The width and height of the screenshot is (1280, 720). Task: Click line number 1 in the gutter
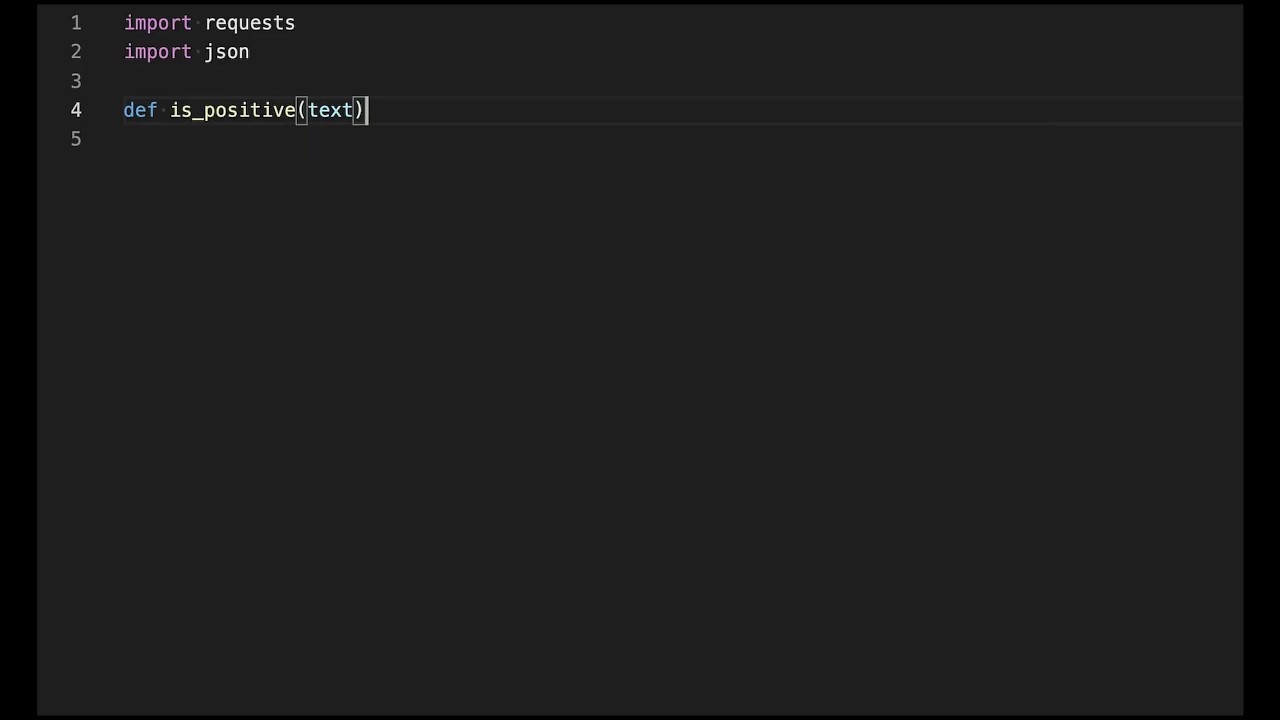point(76,23)
